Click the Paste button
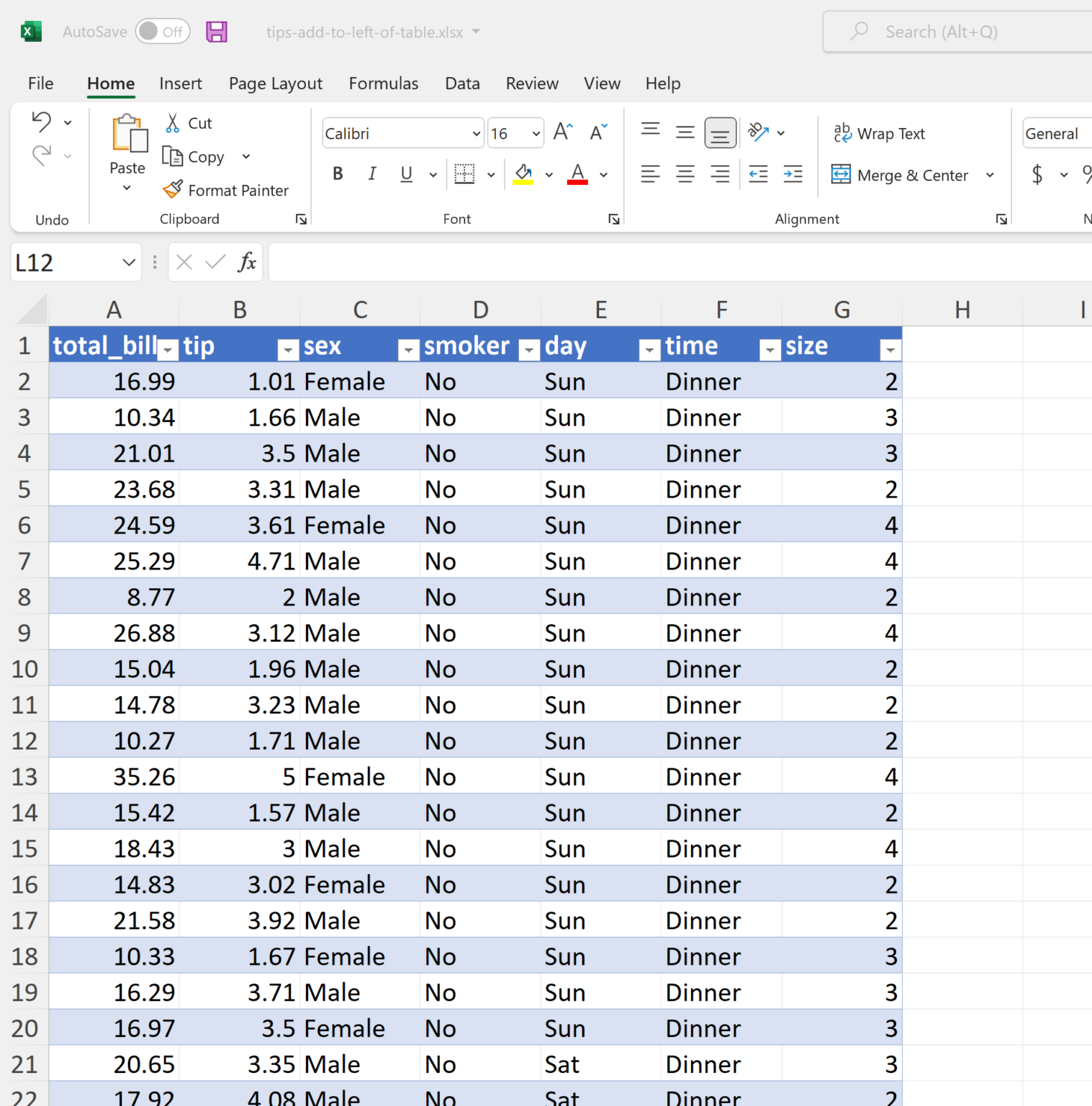The image size is (1092, 1106). pyautogui.click(x=128, y=137)
